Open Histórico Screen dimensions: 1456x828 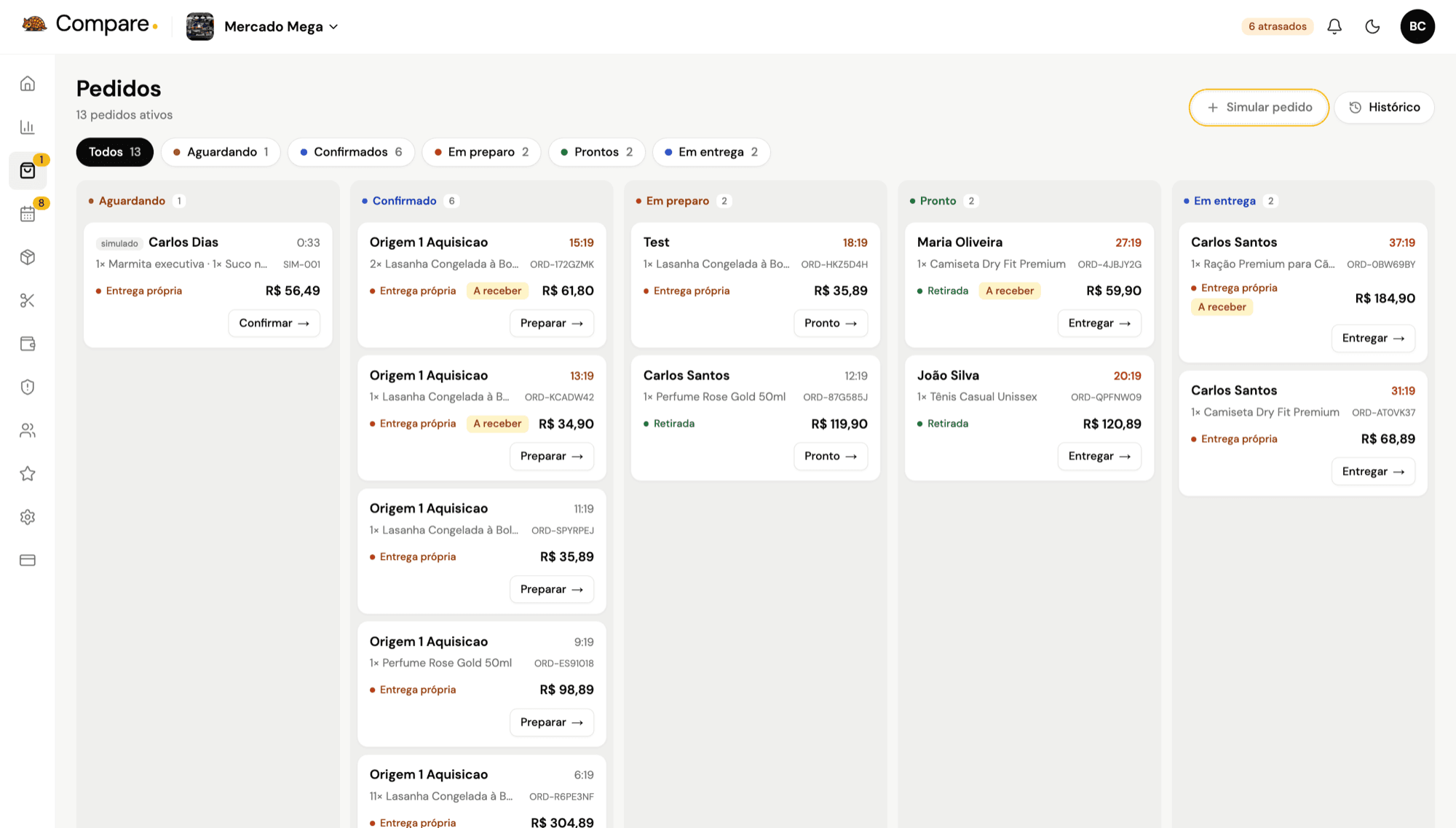pyautogui.click(x=1384, y=107)
